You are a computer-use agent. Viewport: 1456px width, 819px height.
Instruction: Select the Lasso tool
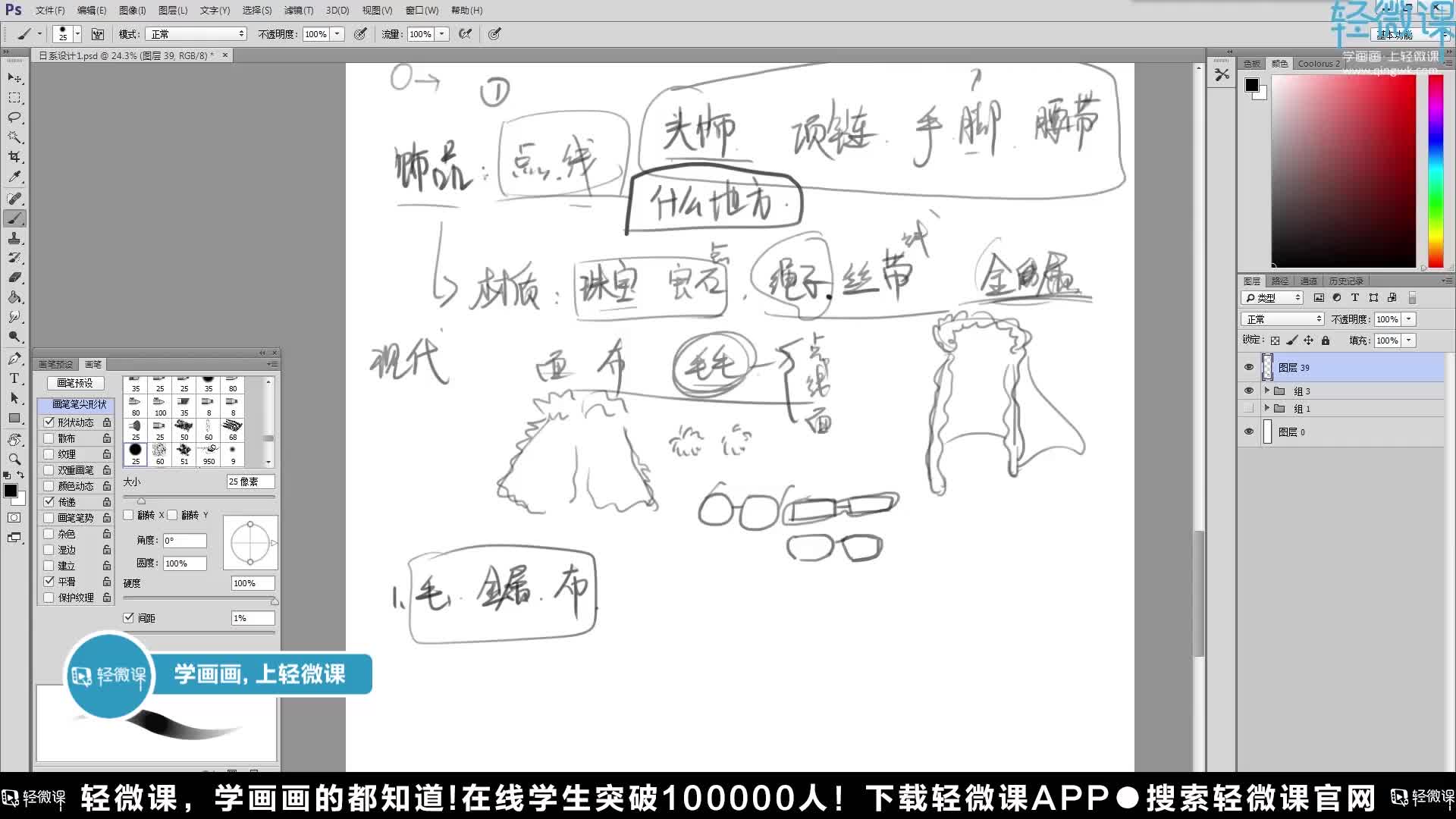[14, 118]
